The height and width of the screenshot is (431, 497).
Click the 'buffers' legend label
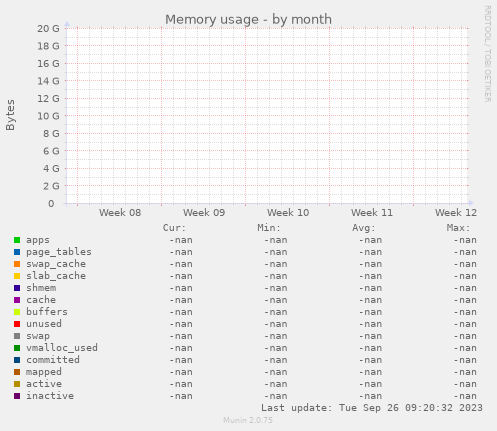point(47,312)
